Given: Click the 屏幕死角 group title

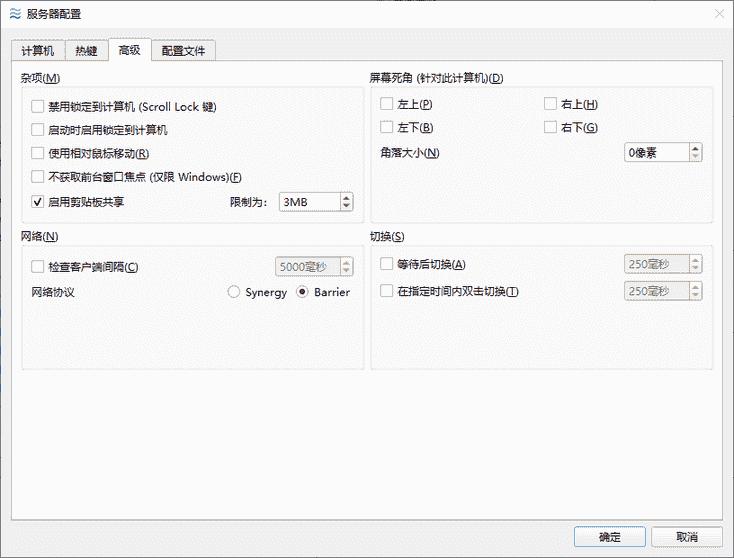Looking at the screenshot, I should pos(436,78).
